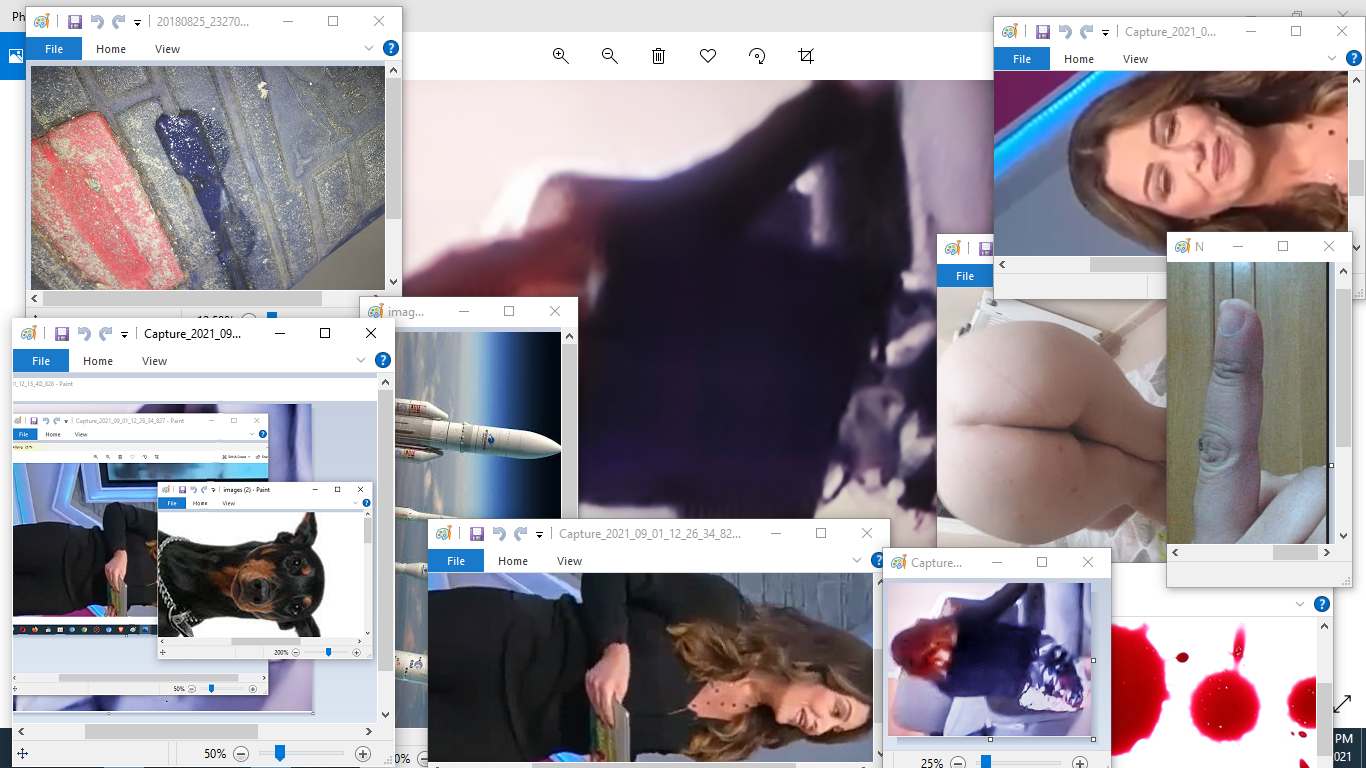Viewport: 1366px width, 768px height.
Task: Open Customize Quick Access Toolbar arrow in 20180825 window
Action: coord(138,22)
